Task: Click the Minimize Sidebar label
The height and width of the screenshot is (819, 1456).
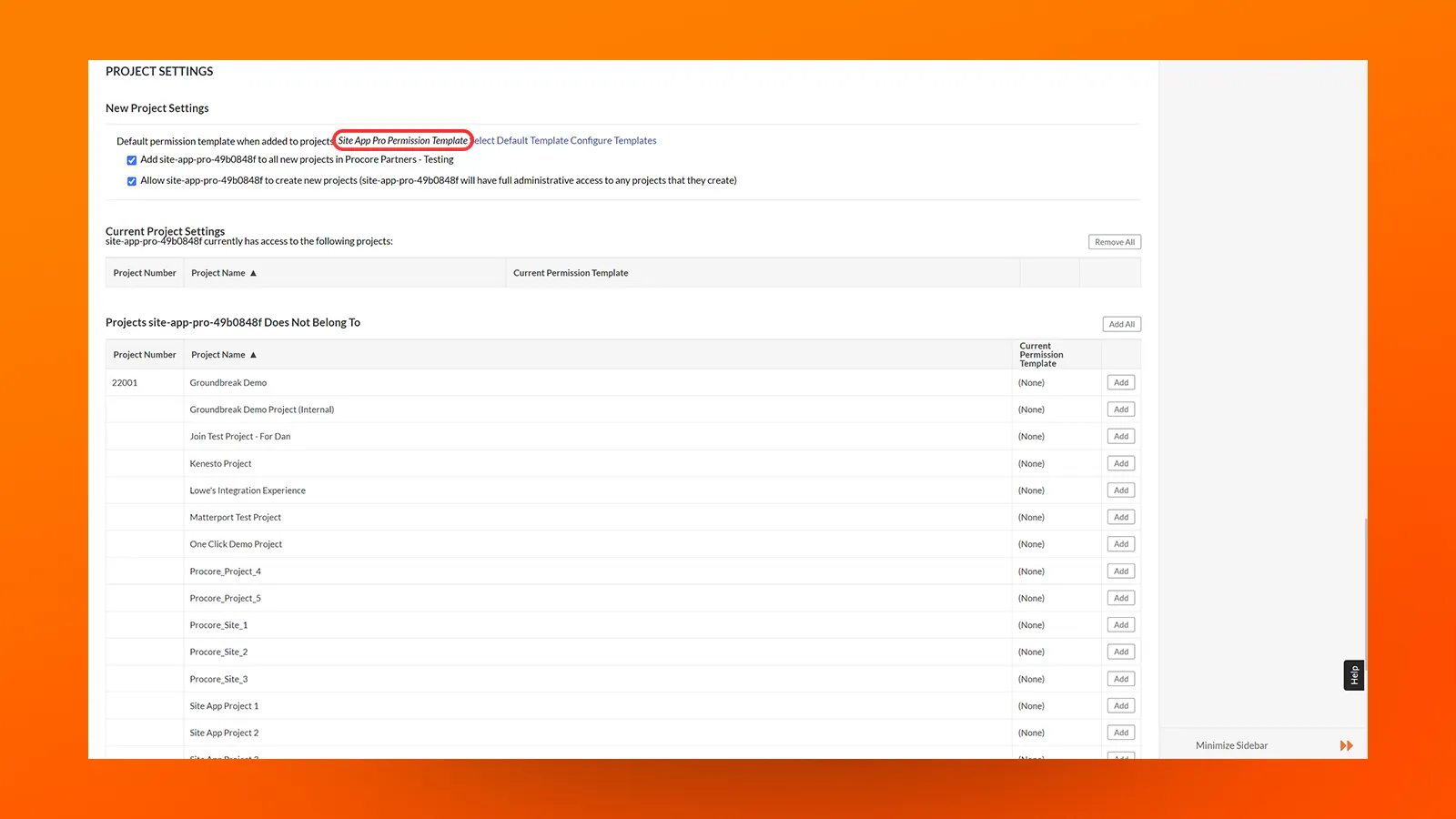Action: coord(1231,744)
